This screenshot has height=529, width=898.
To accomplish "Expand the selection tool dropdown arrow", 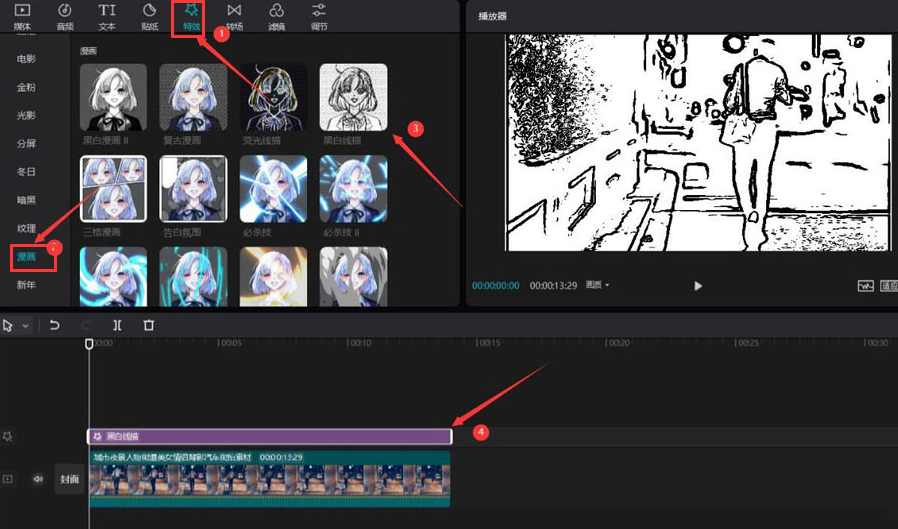I will coord(25,326).
